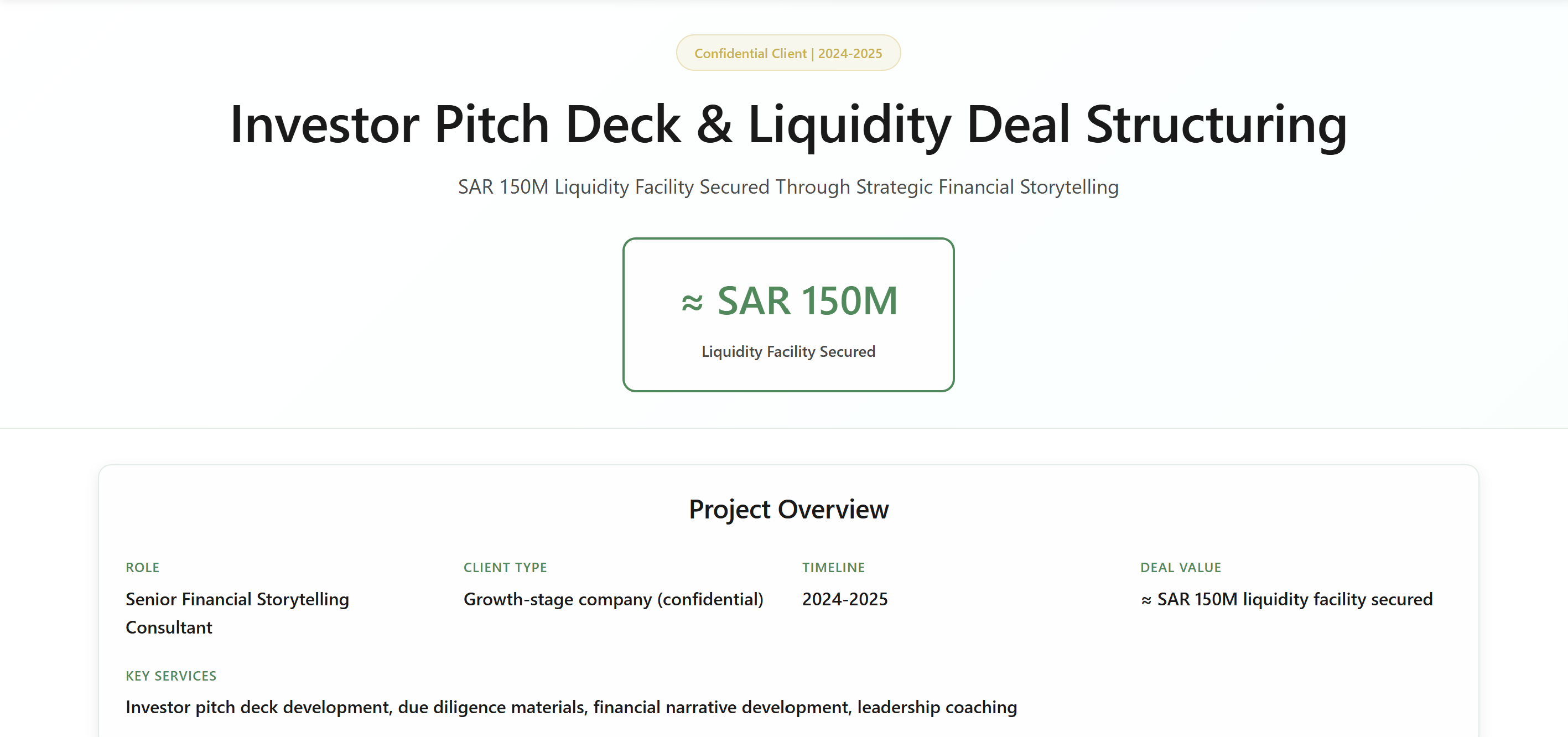Click the word Consultant under Role
This screenshot has height=737, width=1568.
point(169,627)
